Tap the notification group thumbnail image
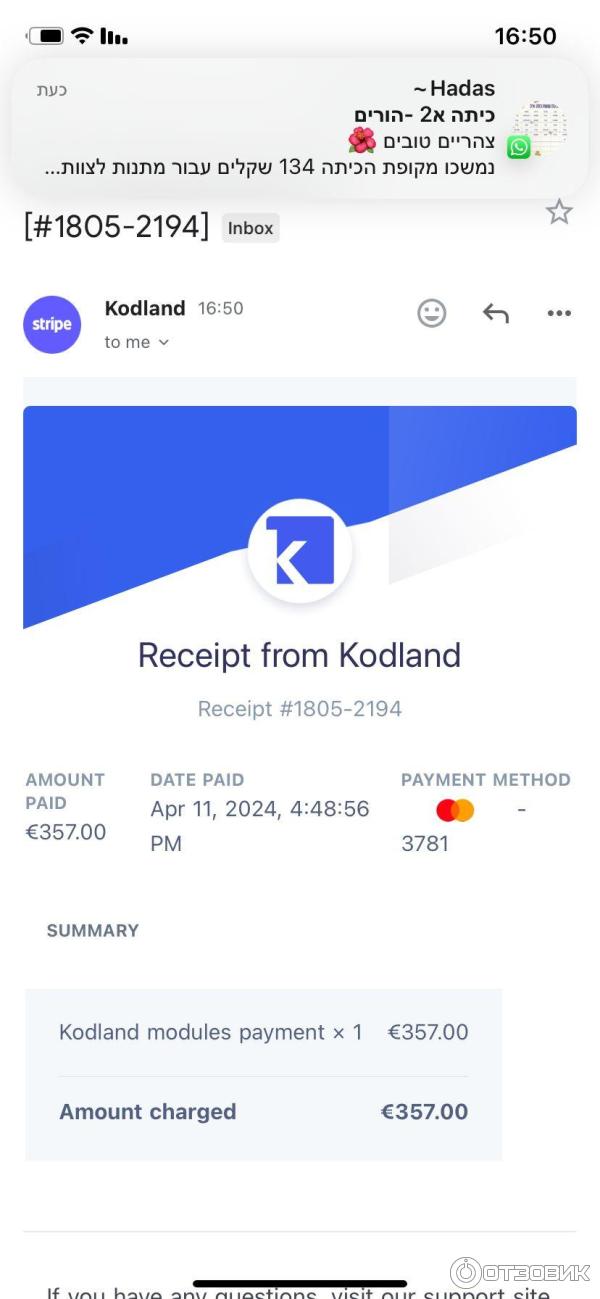This screenshot has width=600, height=1299. point(541,126)
